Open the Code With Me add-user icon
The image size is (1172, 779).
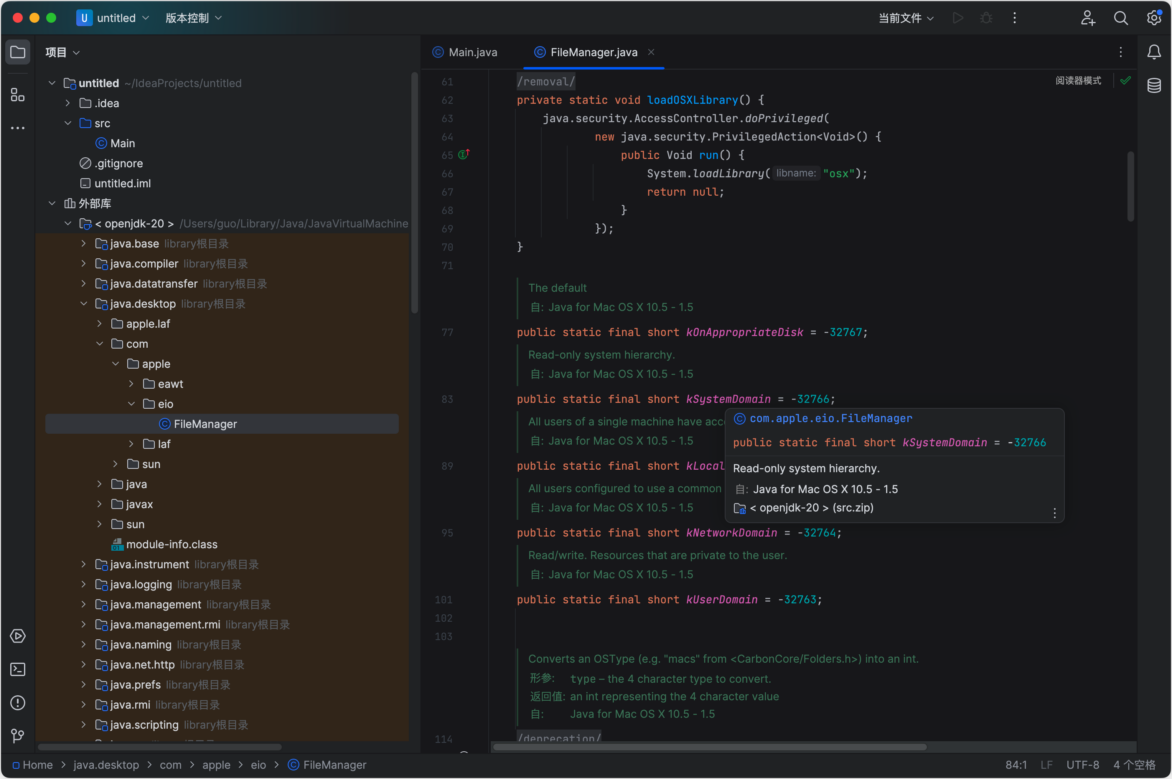pos(1088,18)
